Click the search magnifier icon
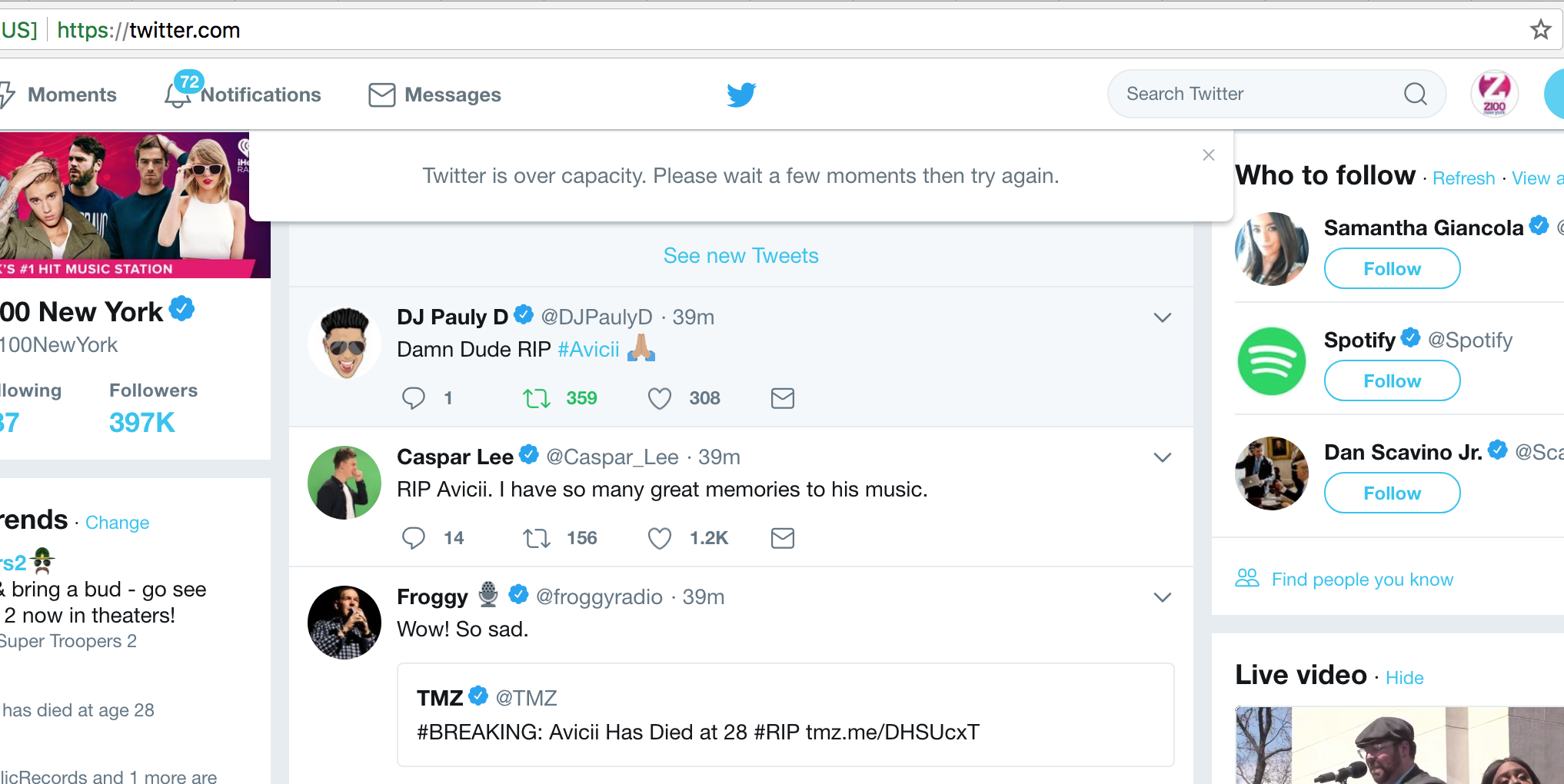 pos(1415,94)
